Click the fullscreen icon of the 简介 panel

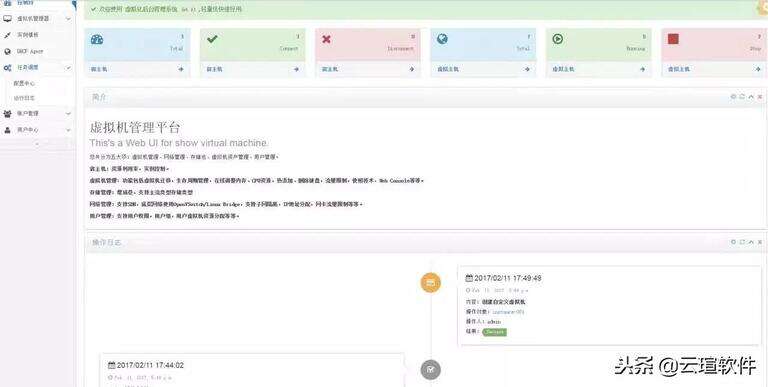tap(742, 97)
